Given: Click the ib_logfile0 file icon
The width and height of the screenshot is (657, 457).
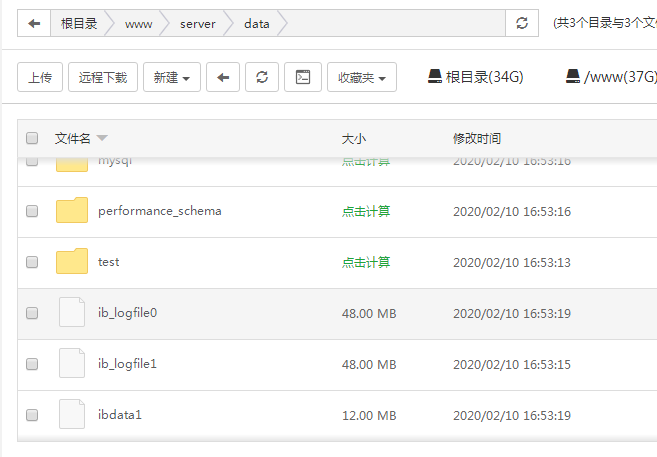Looking at the screenshot, I should pyautogui.click(x=72, y=313).
